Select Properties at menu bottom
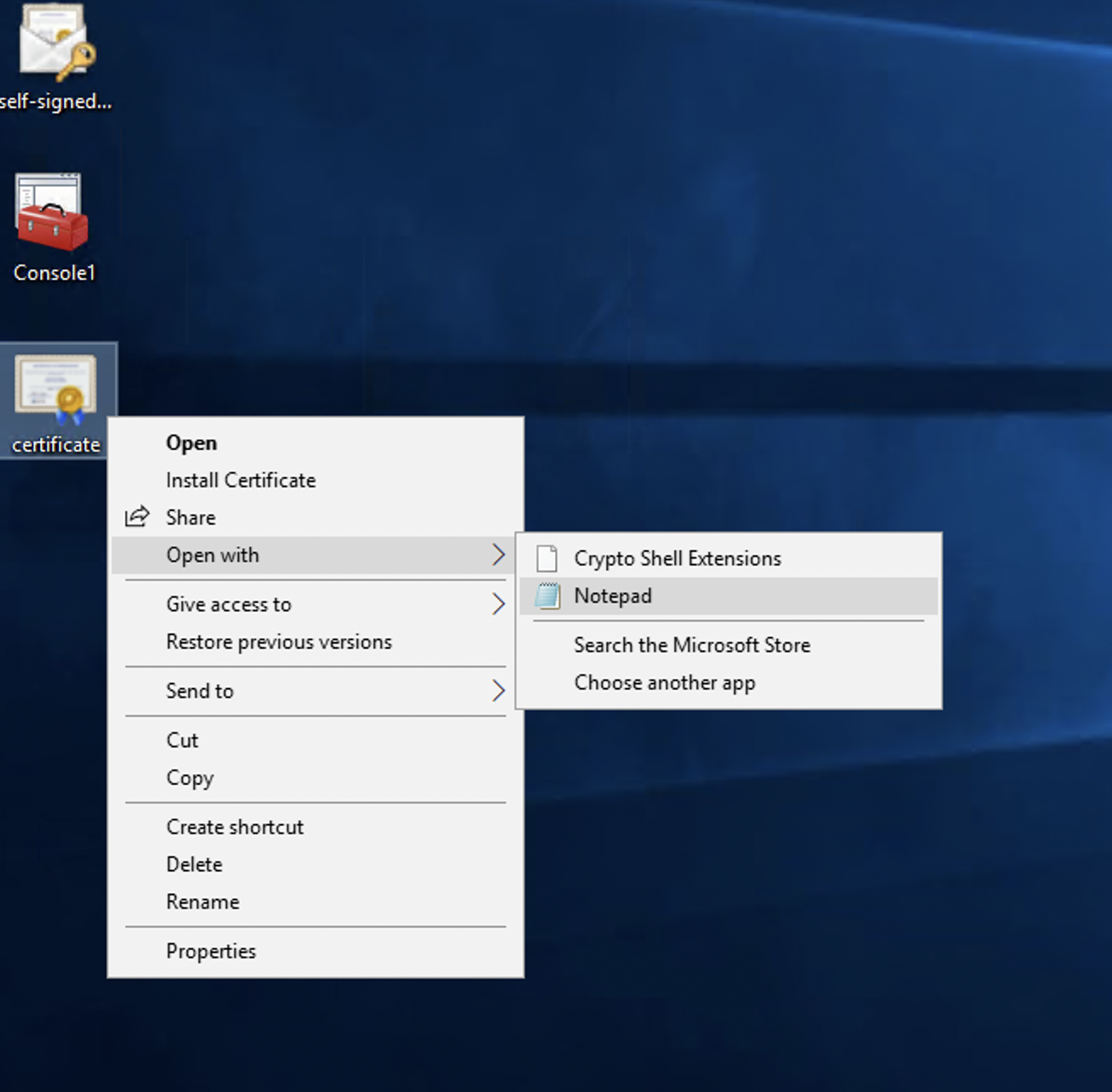The width and height of the screenshot is (1112, 1092). 211,951
